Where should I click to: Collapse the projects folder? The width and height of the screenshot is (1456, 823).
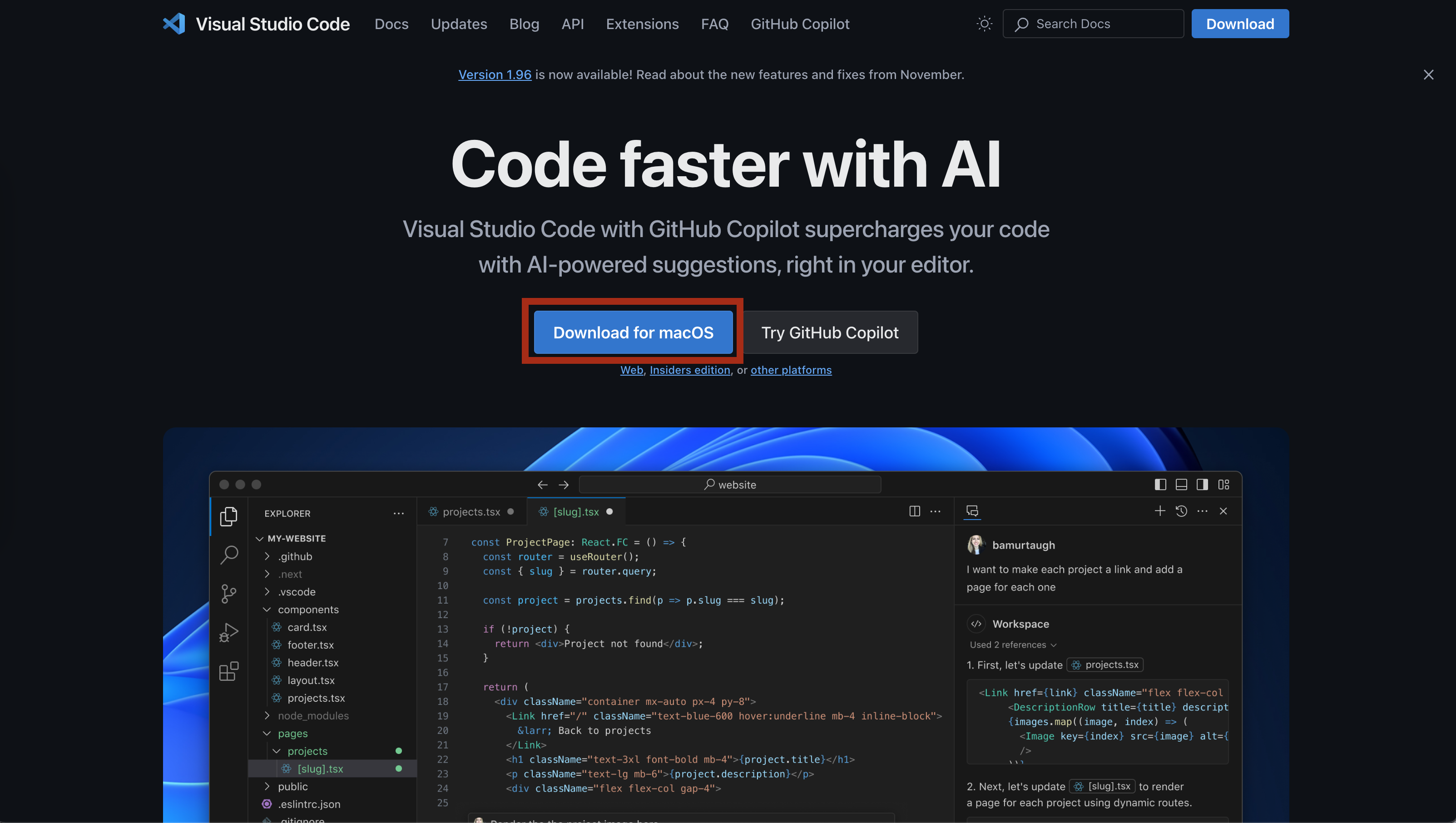277,751
